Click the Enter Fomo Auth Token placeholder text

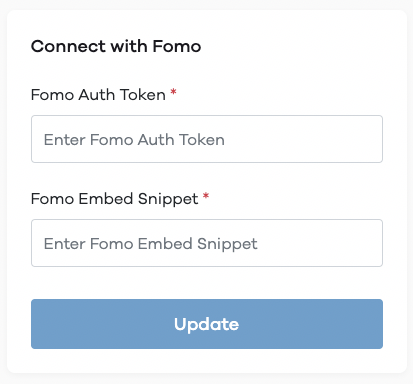pos(134,140)
